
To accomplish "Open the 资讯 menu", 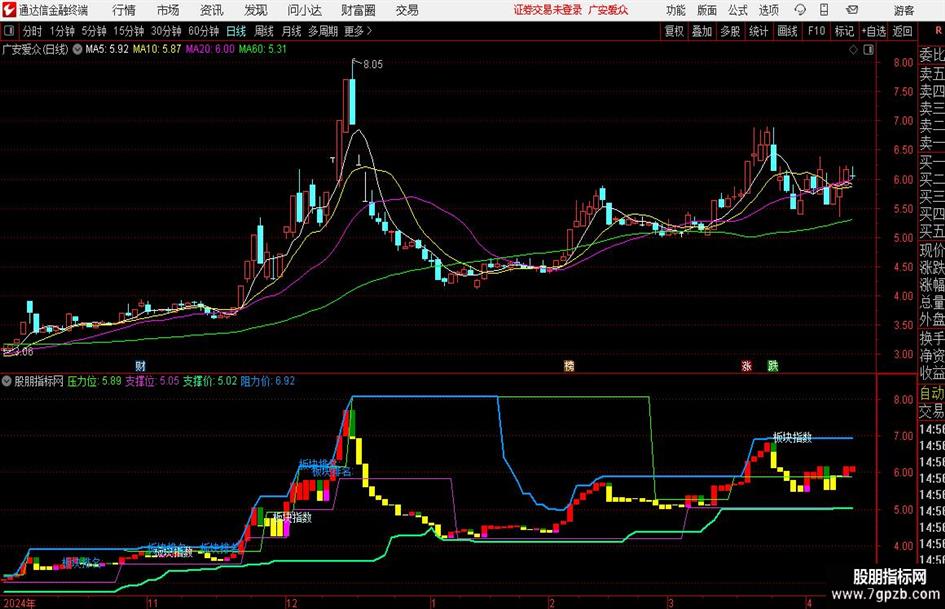I will 212,10.
